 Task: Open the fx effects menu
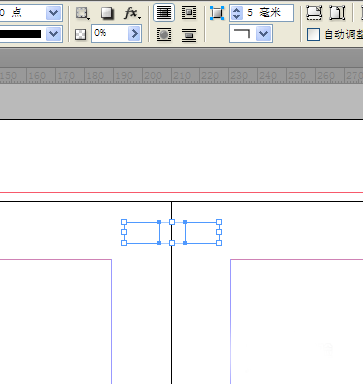point(132,13)
